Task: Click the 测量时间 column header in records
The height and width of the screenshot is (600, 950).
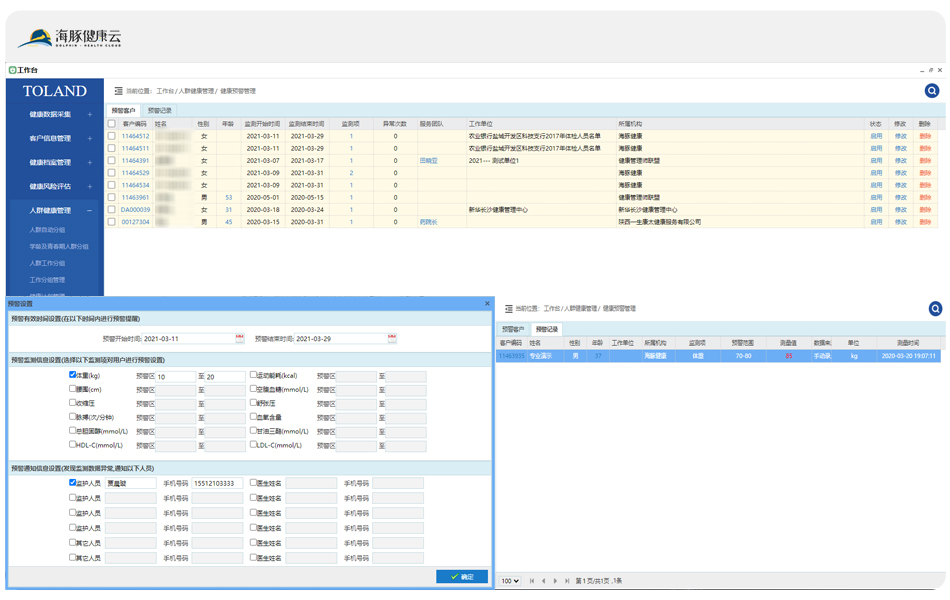Action: pos(908,343)
